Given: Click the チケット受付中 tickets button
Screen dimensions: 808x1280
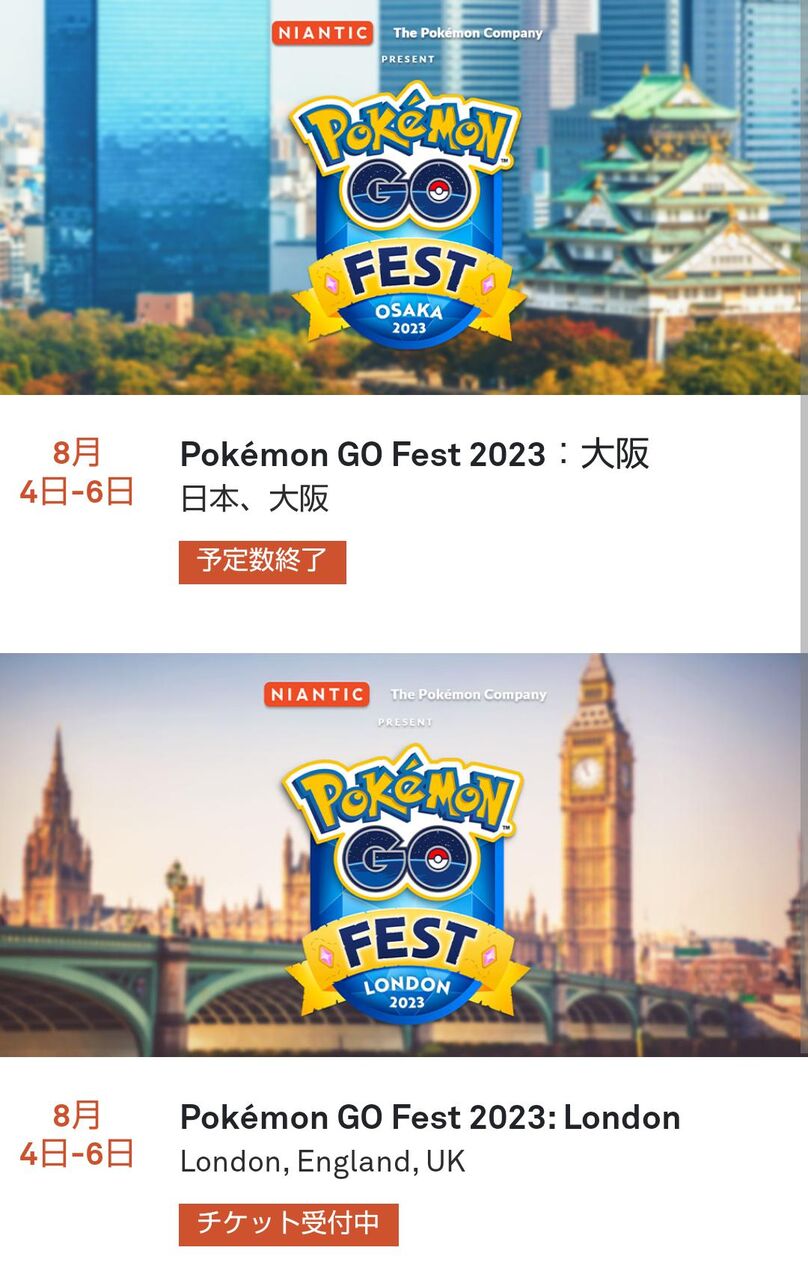Looking at the screenshot, I should click(288, 1224).
